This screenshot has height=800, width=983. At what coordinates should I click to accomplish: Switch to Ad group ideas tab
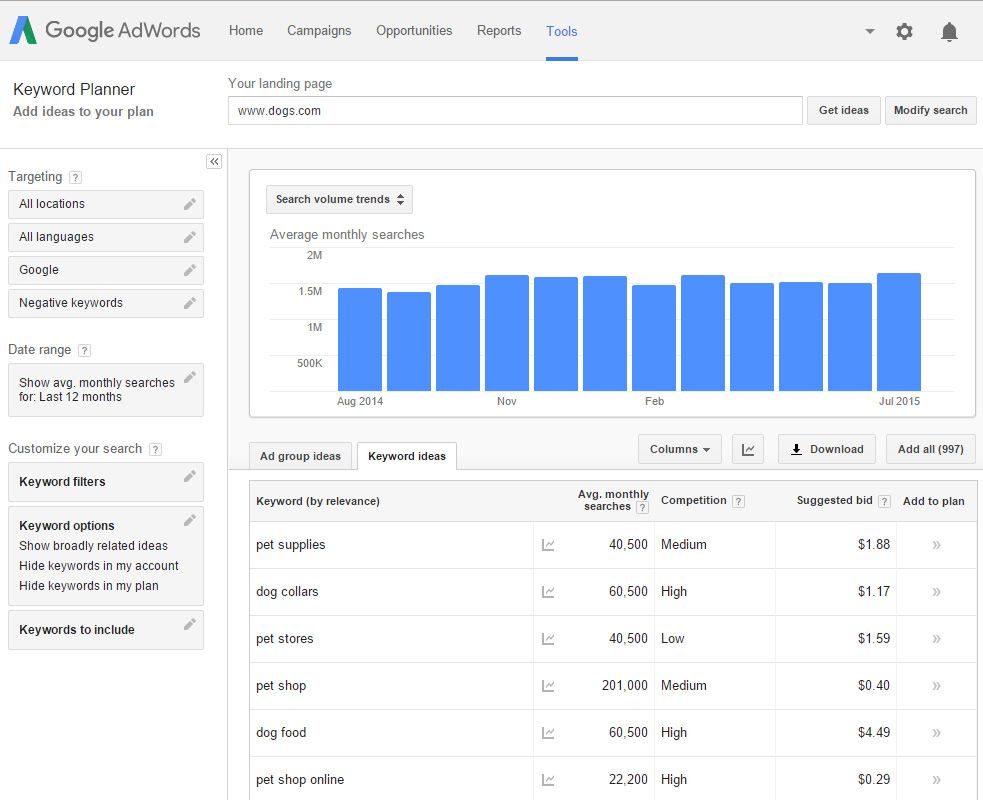pyautogui.click(x=300, y=456)
